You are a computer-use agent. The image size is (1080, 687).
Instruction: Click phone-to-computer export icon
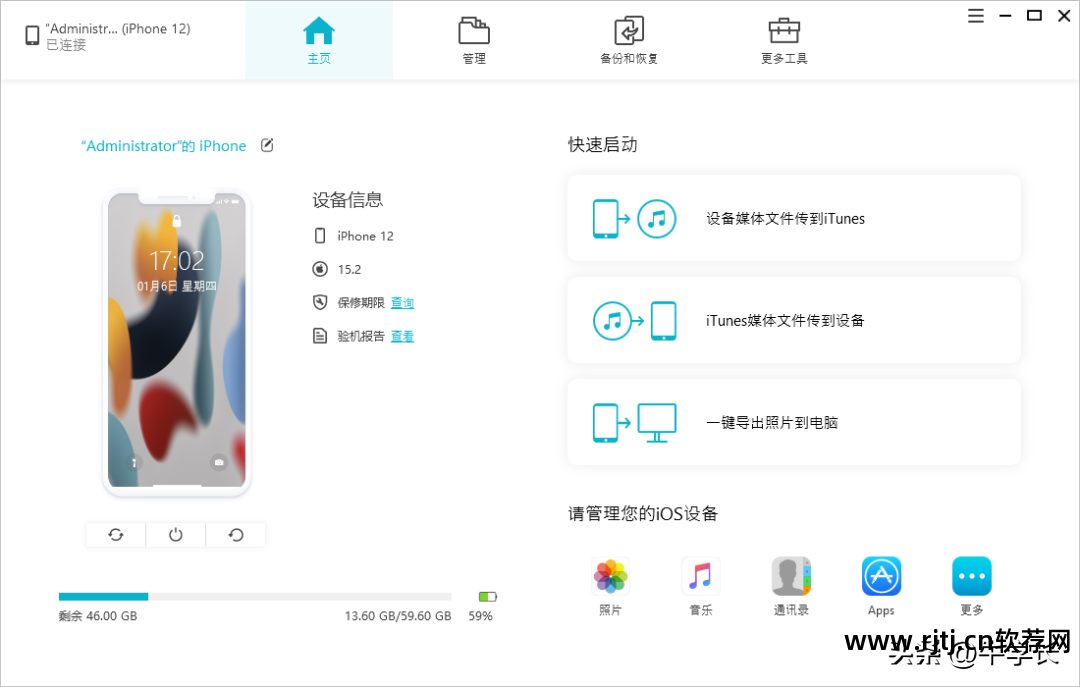point(634,423)
